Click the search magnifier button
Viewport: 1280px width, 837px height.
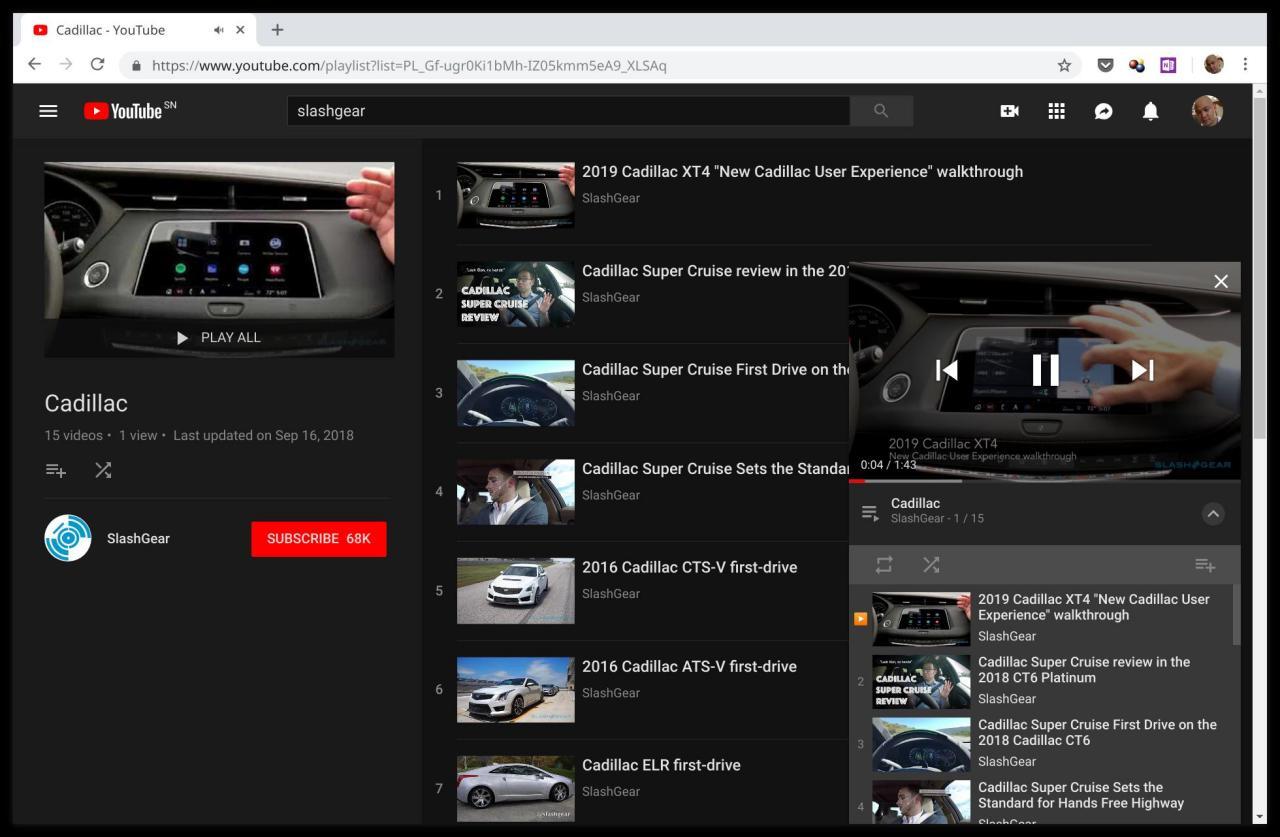coord(881,111)
